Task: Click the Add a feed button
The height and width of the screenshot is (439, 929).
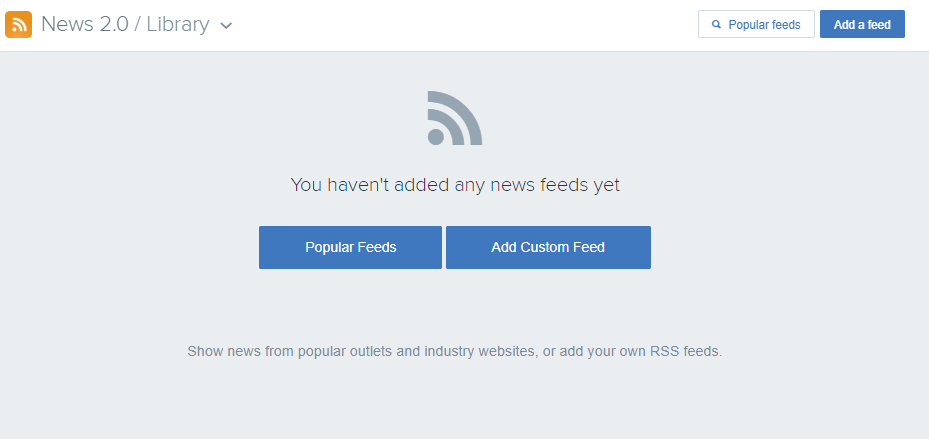Action: 862,24
